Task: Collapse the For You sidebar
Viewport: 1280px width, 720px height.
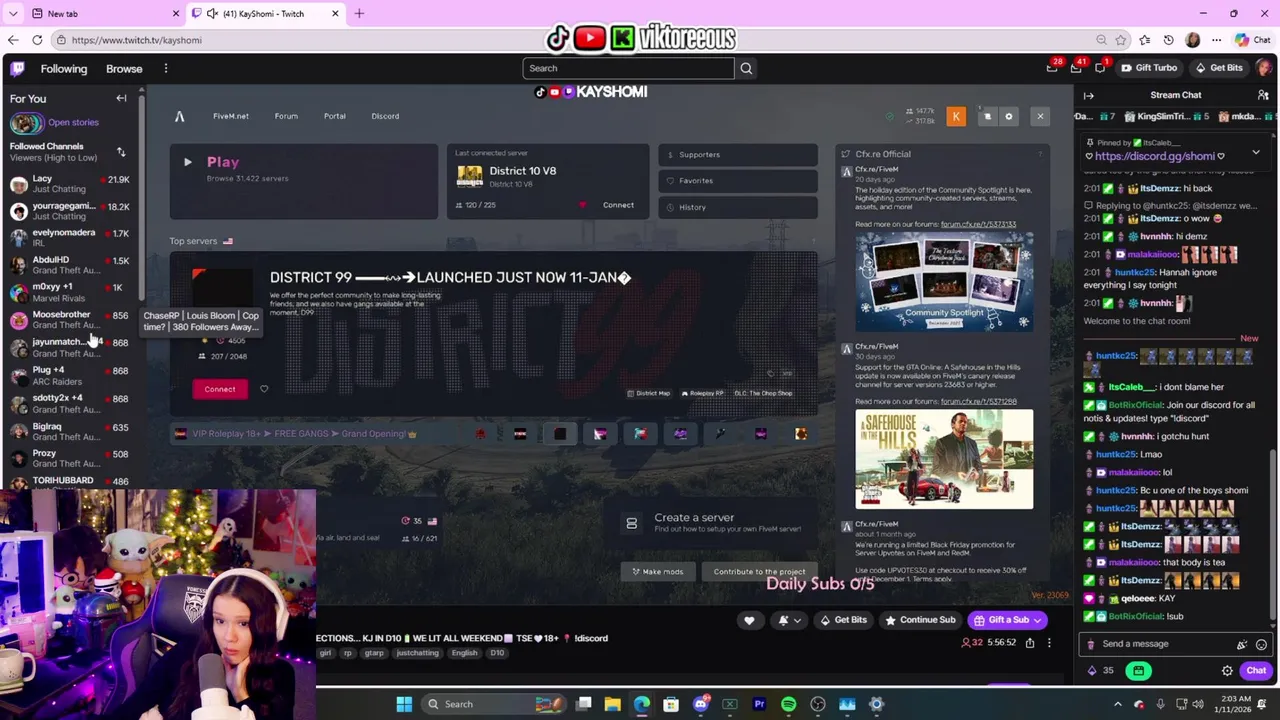Action: (x=121, y=98)
